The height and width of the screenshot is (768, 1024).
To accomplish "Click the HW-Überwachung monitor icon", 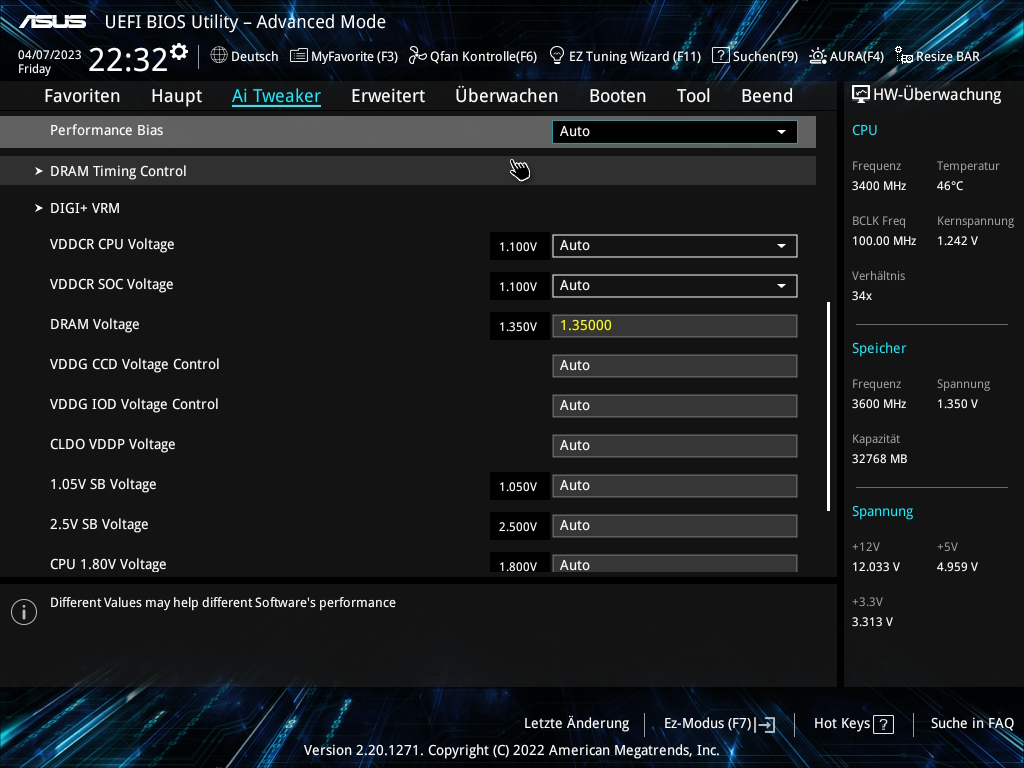I will 861,95.
